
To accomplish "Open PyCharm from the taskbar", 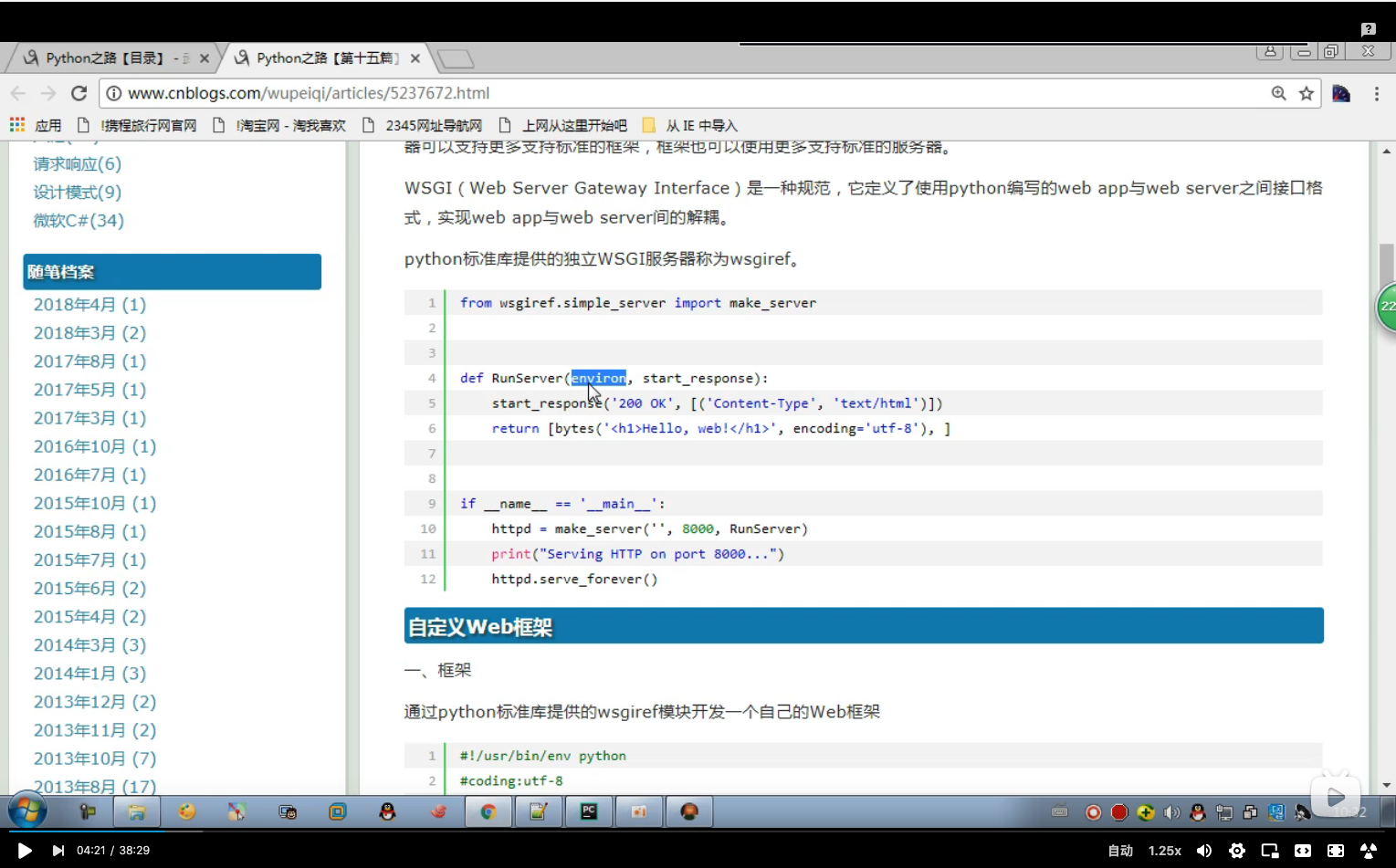I will 589,811.
